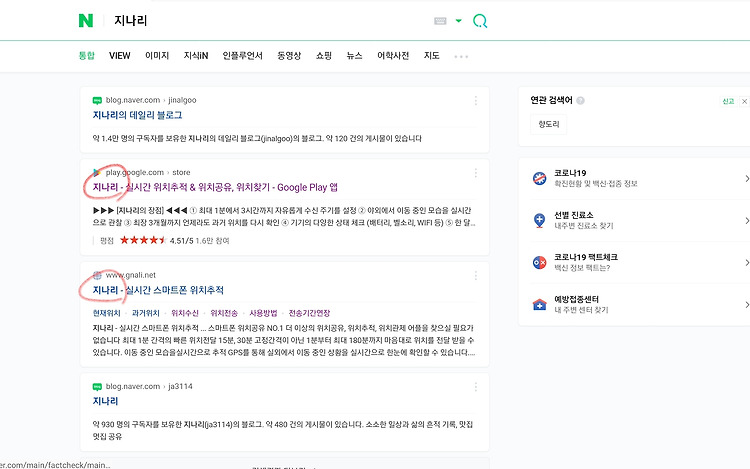This screenshot has height=469, width=750.
Task: Open more options for the Google Play result
Action: tap(475, 173)
